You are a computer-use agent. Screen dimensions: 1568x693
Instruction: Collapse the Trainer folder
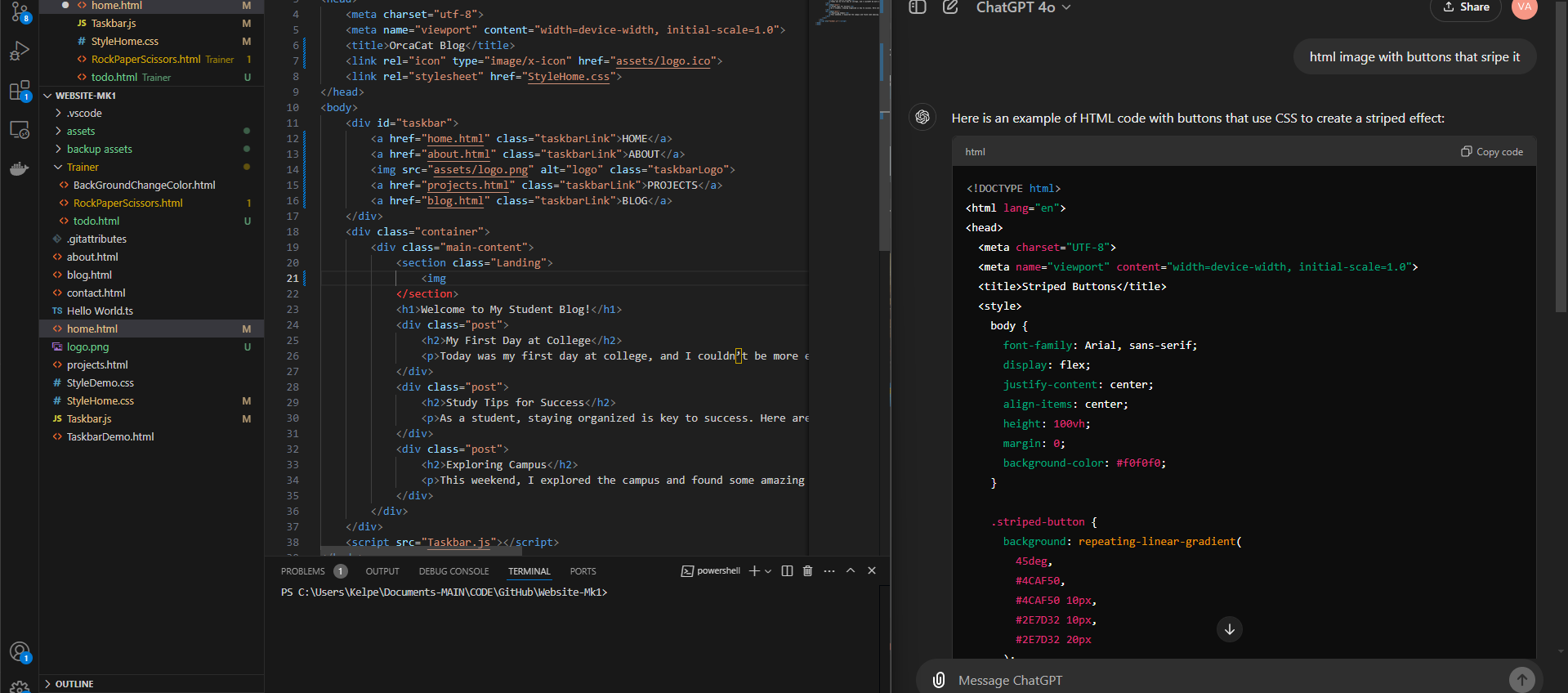tap(152, 168)
